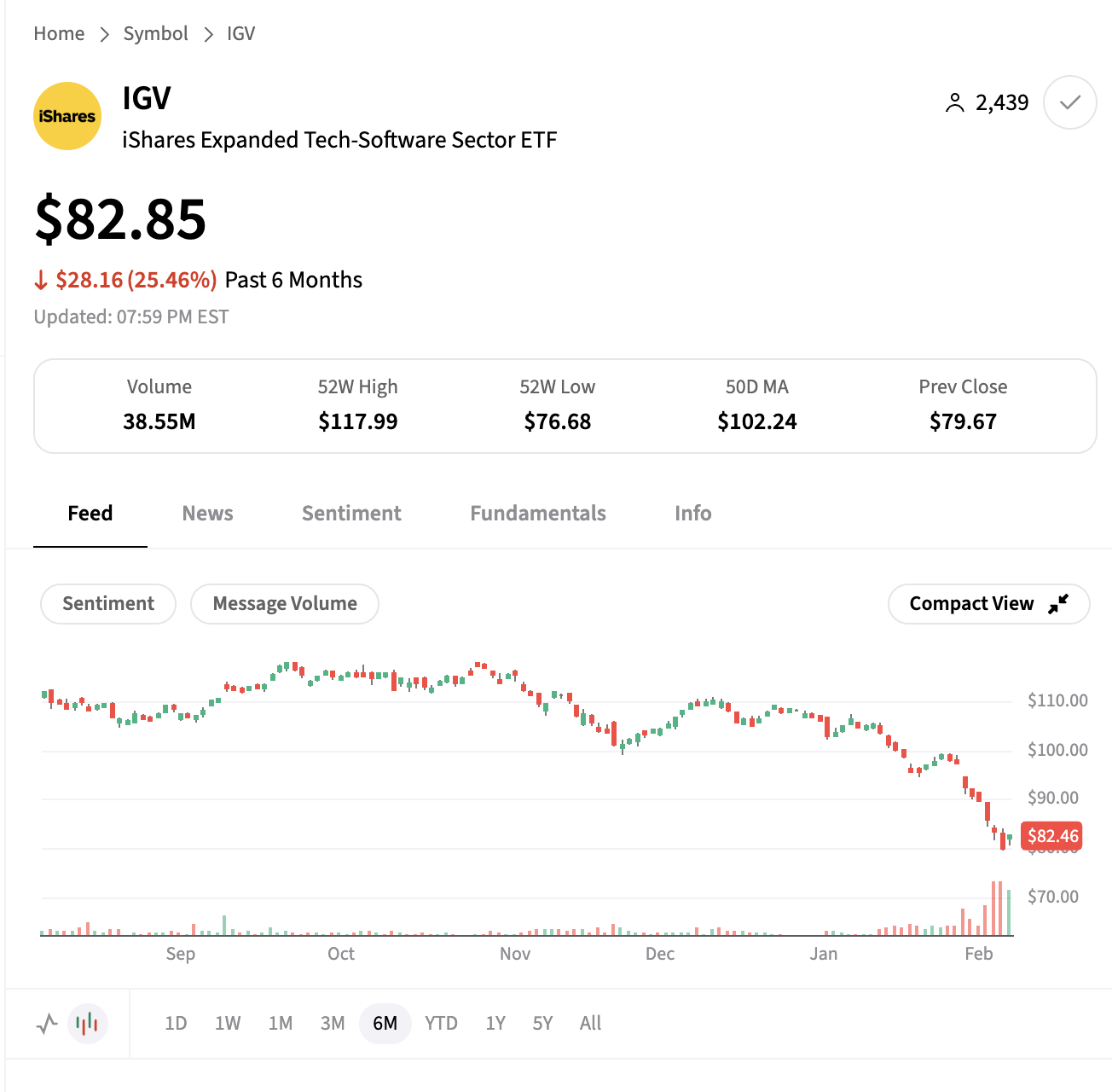Viewport: 1112px width, 1092px height.
Task: Toggle the Sentiment chart overlay pill
Action: [108, 604]
